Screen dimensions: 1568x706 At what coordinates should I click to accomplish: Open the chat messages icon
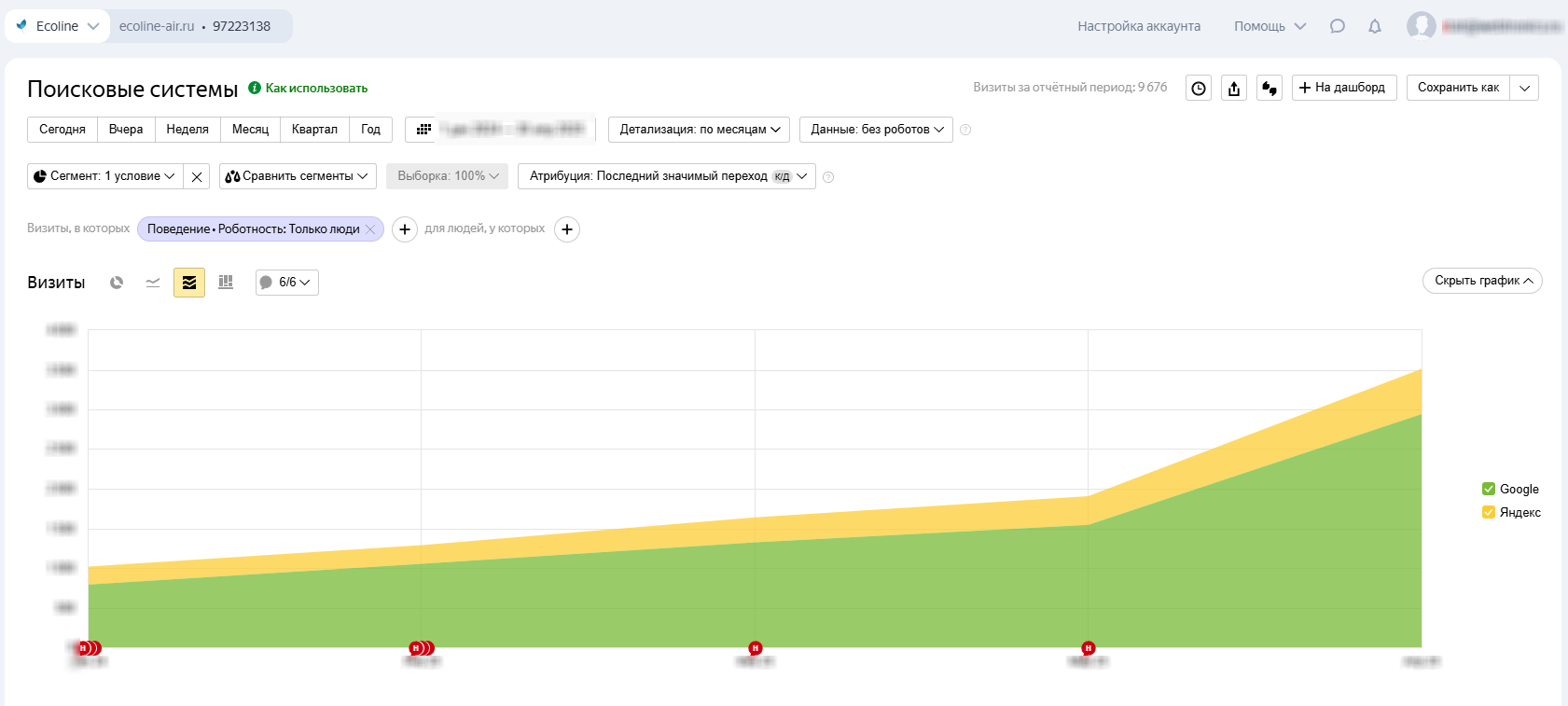tap(1337, 26)
